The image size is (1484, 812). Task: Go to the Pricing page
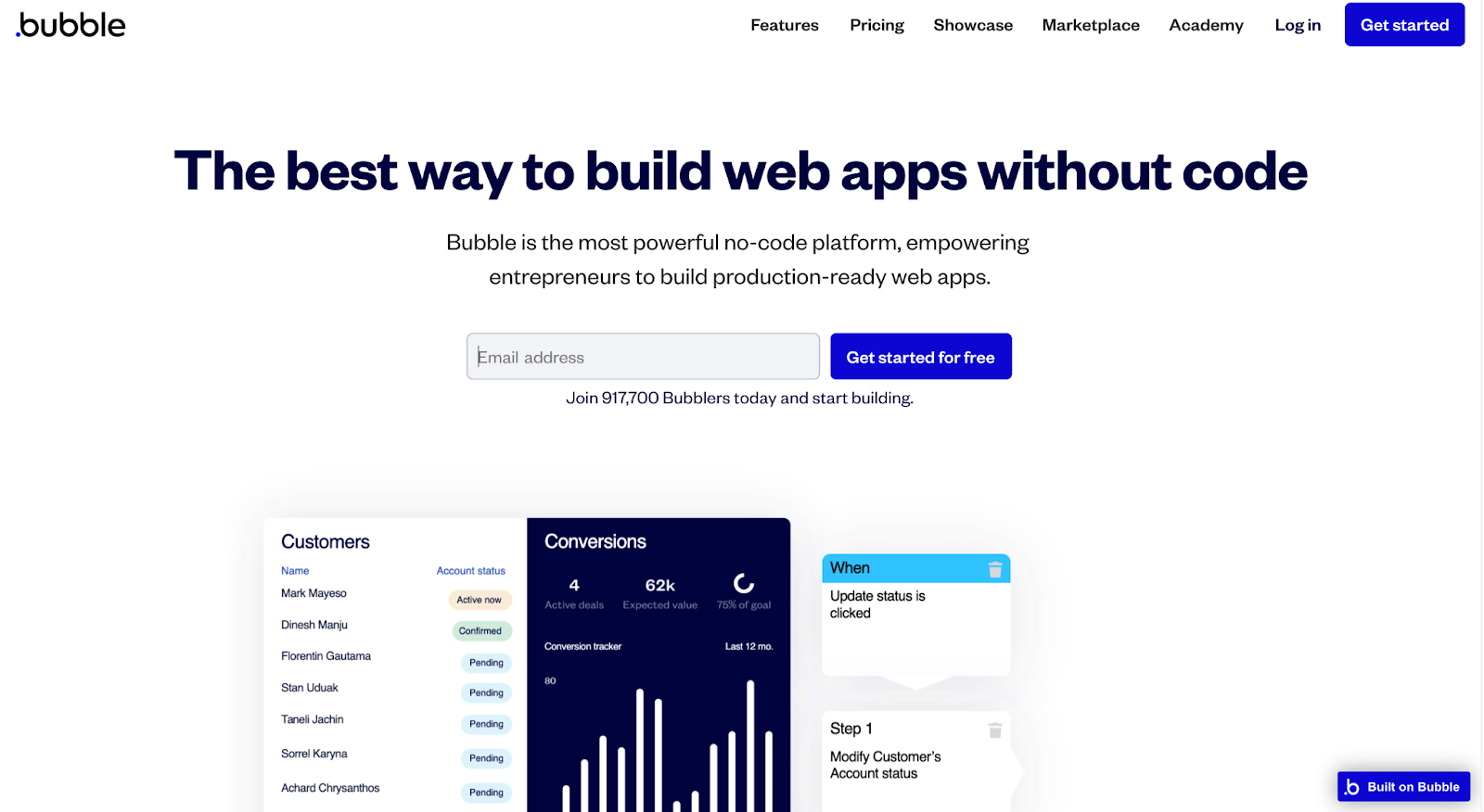tap(876, 25)
